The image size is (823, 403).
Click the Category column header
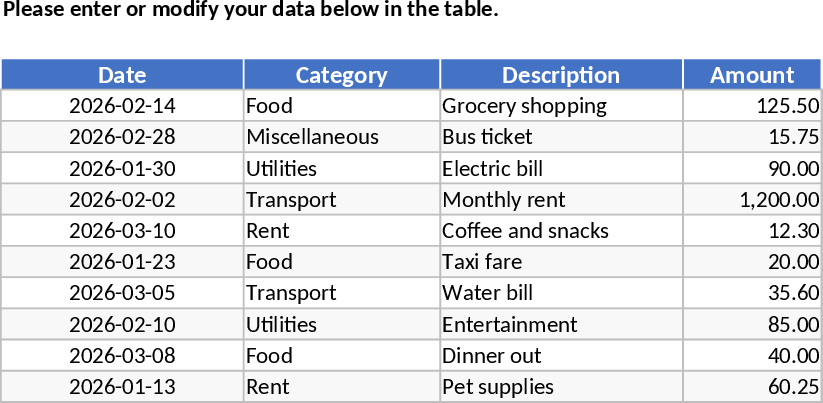coord(341,75)
